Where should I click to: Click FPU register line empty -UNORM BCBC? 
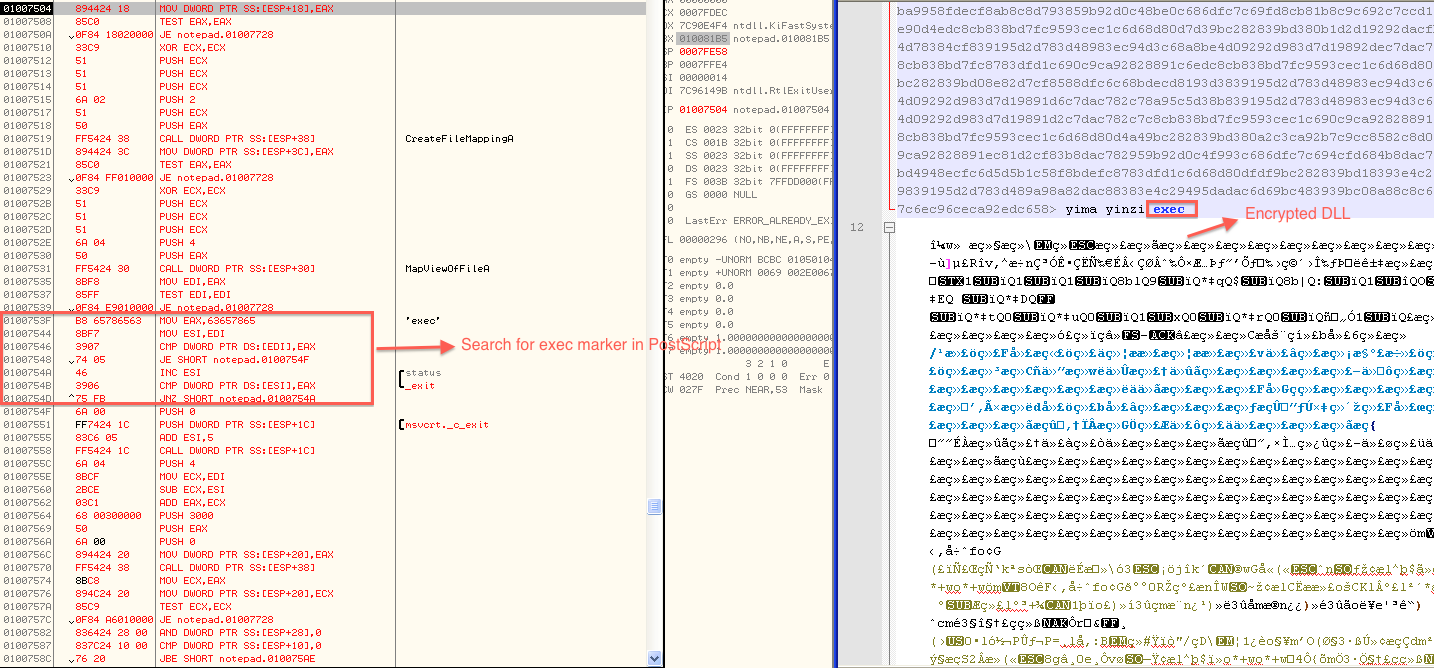coord(750,258)
